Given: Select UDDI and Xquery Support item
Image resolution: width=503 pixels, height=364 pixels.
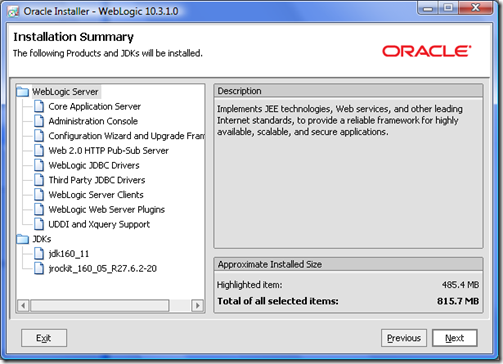Looking at the screenshot, I should [x=99, y=224].
